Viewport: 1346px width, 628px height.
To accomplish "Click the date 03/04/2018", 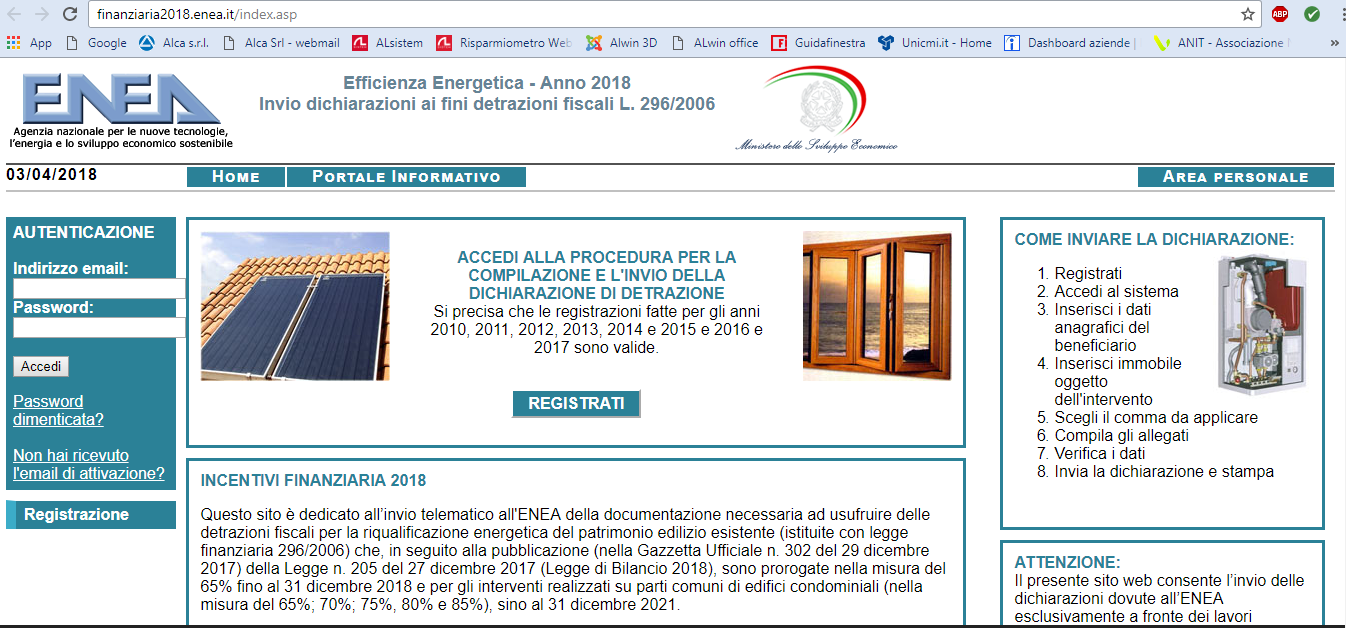I will [52, 174].
